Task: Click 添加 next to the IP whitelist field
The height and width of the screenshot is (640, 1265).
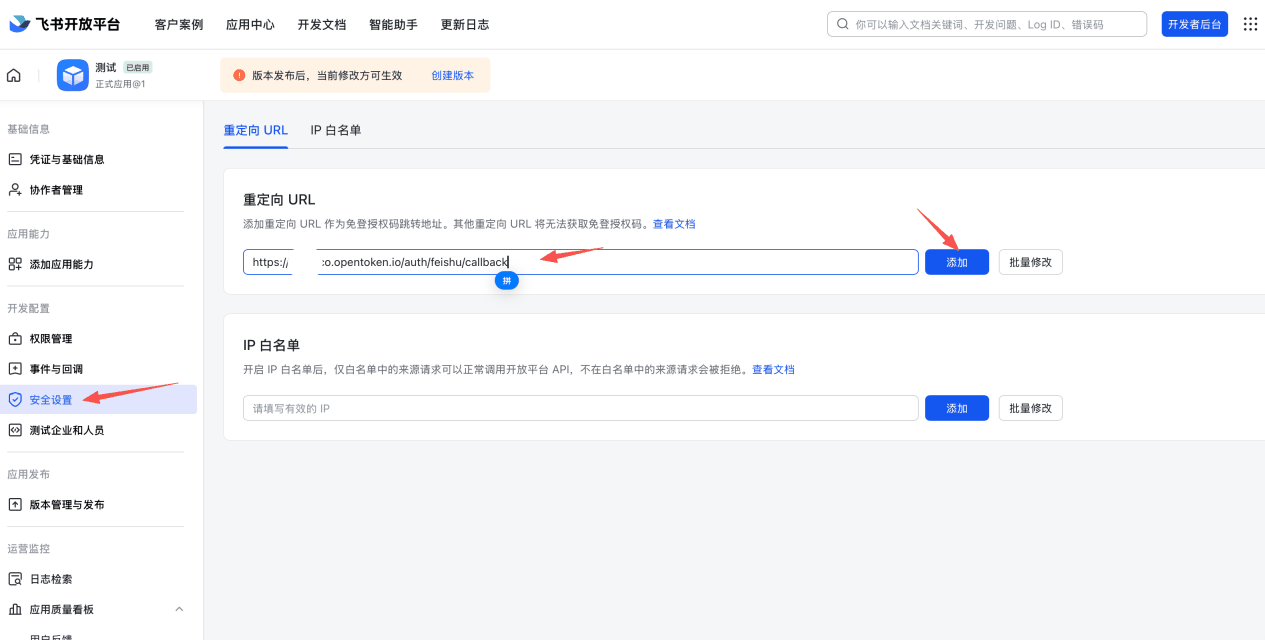Action: pos(957,408)
